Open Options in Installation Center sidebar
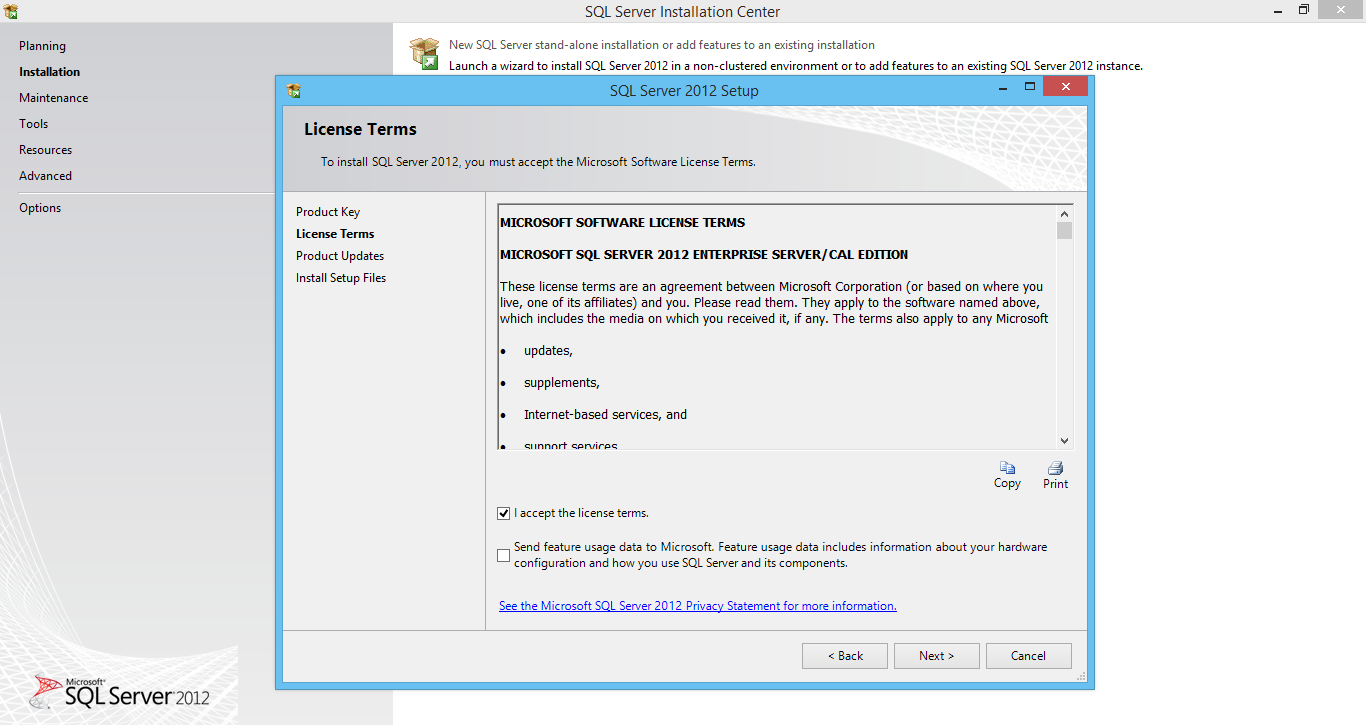This screenshot has height=725, width=1366. pos(40,208)
